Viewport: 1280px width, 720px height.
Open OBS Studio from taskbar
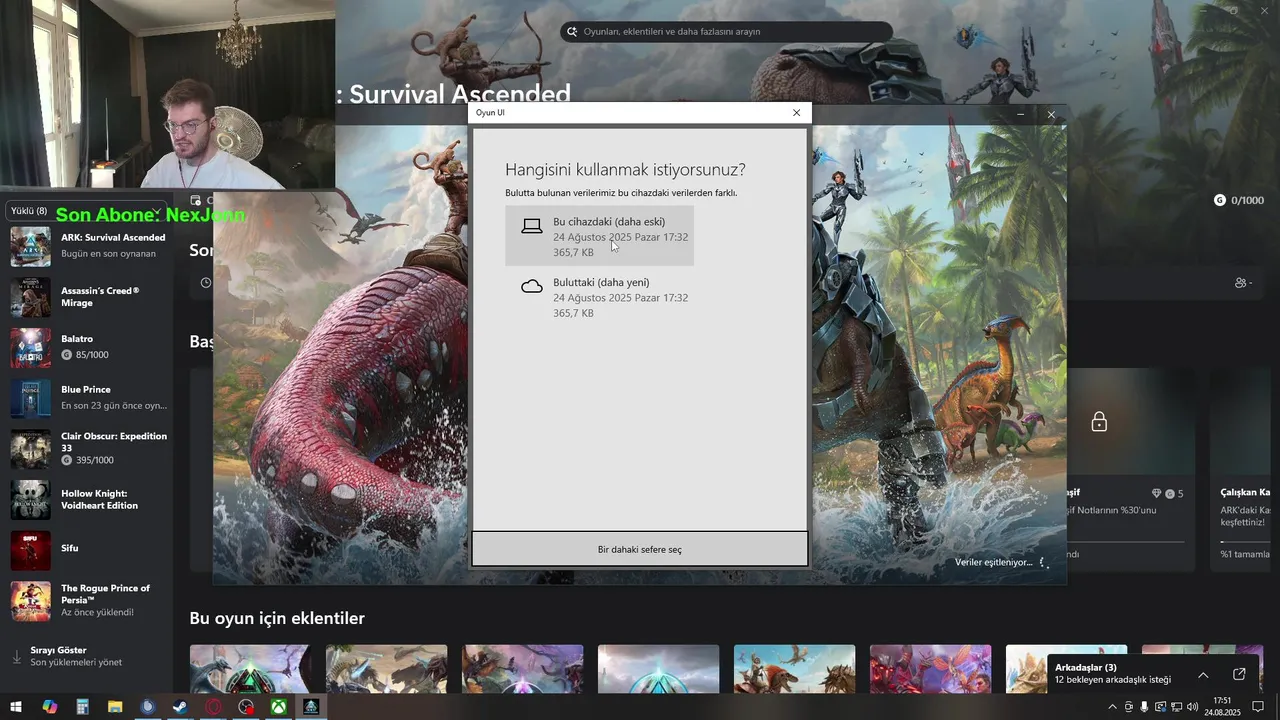pyautogui.click(x=246, y=707)
